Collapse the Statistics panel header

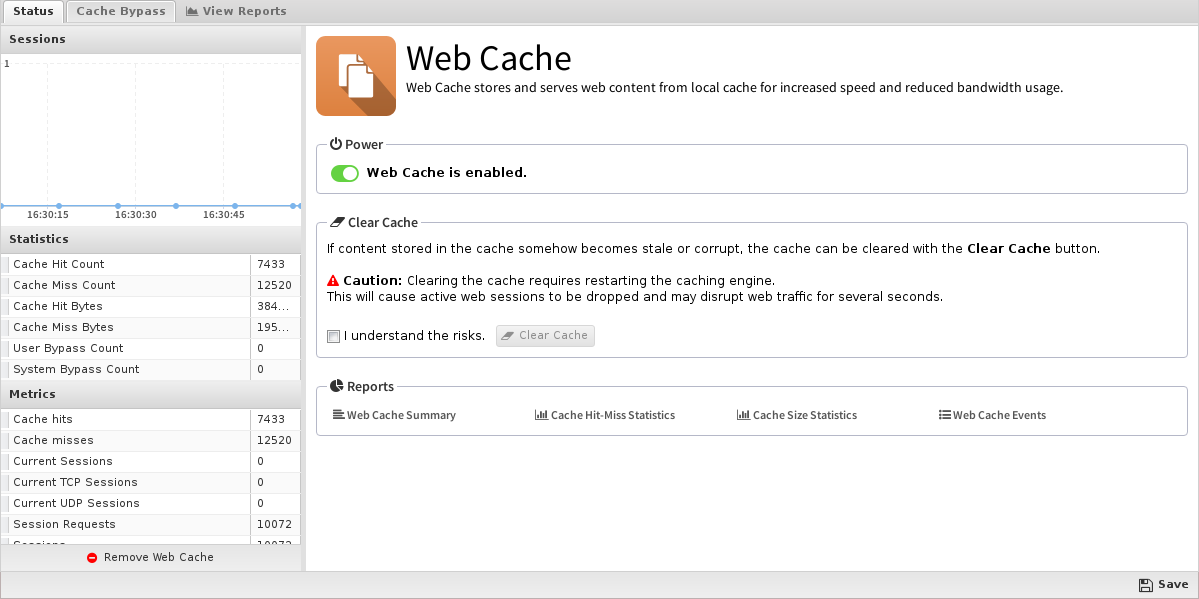(151, 239)
